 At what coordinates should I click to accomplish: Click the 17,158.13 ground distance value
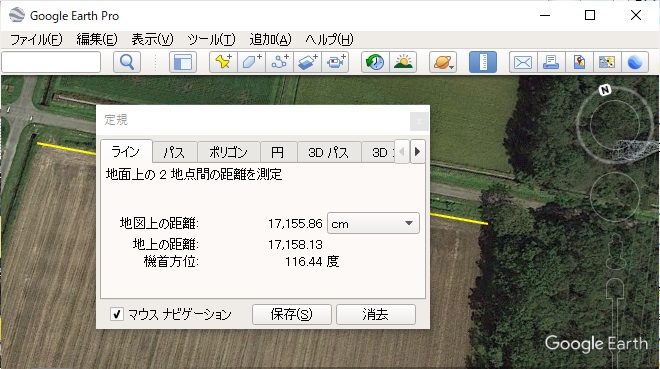[295, 244]
